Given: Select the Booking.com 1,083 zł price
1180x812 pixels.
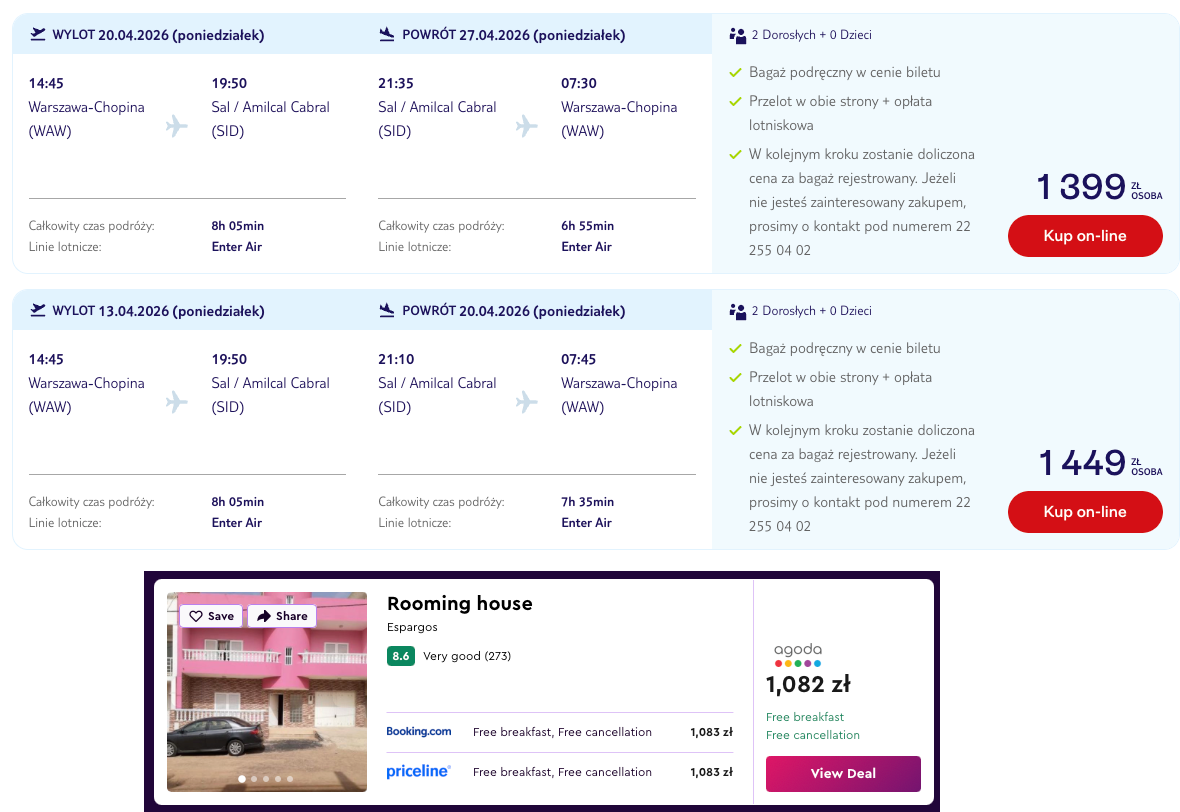Looking at the screenshot, I should [711, 732].
